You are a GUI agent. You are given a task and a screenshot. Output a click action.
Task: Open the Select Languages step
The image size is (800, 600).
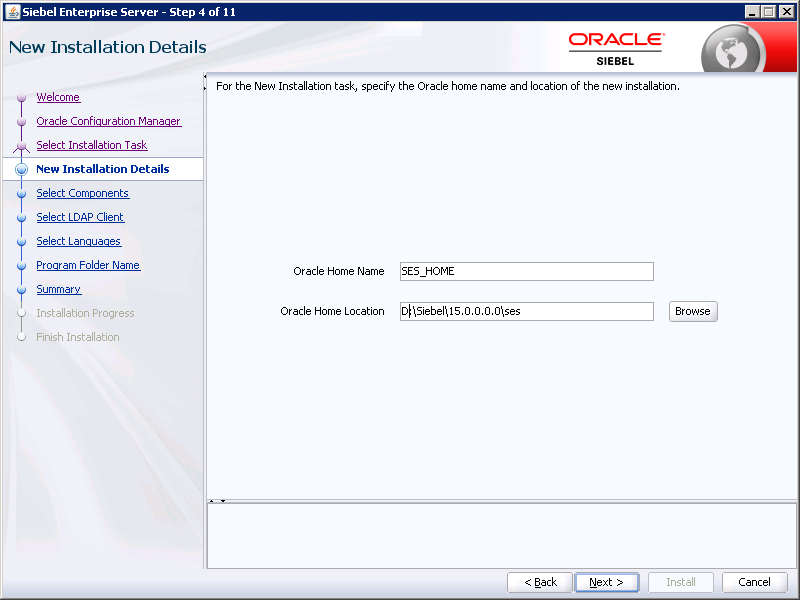[79, 241]
